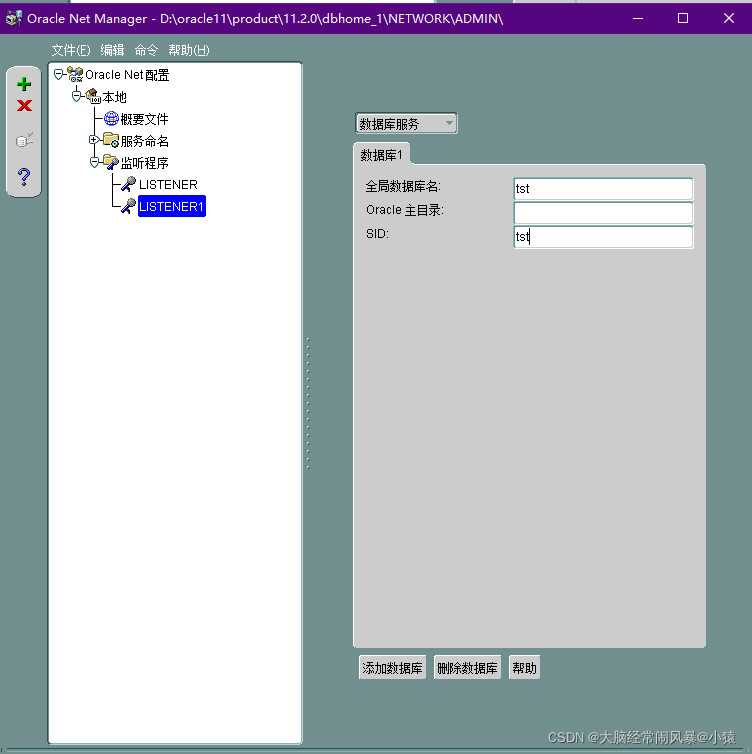Click the Oracle Net Manager title bar icon
This screenshot has height=754, width=752.
(x=14, y=18)
